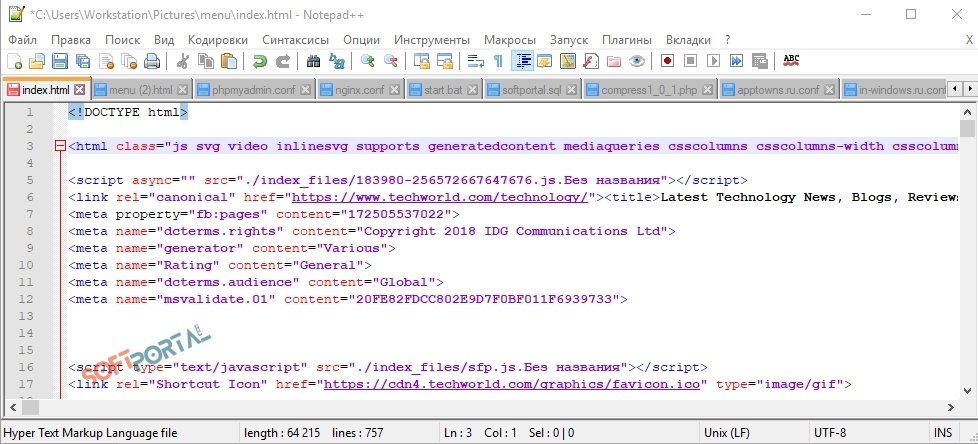
Task: Click the cdn4.techworld.com favicon.ico link
Action: click(x=512, y=384)
